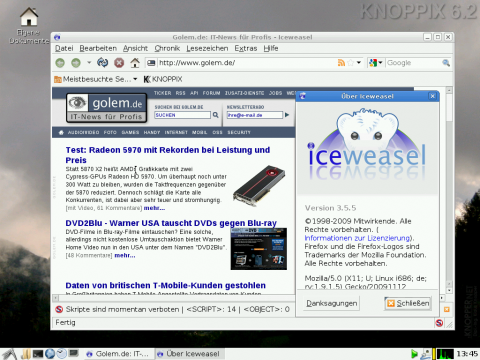480x360 pixels.
Task: Open the AUDIO/VIDEO category
Action: (x=83, y=132)
